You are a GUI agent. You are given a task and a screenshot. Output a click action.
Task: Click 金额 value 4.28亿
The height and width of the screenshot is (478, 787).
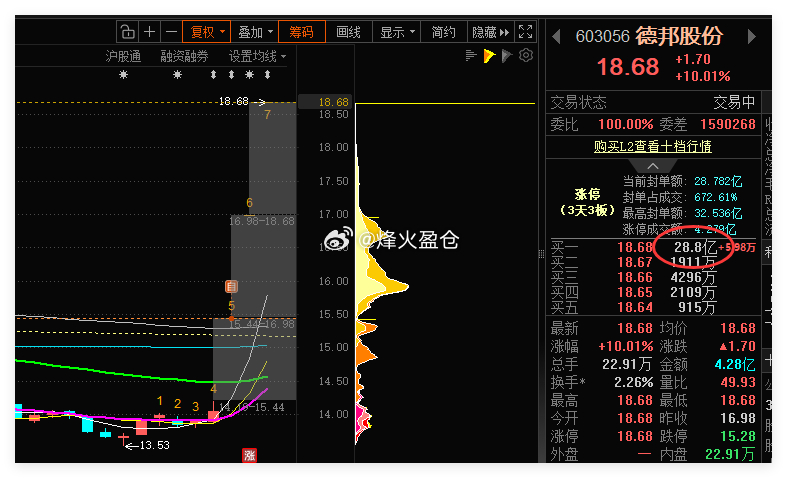735,365
